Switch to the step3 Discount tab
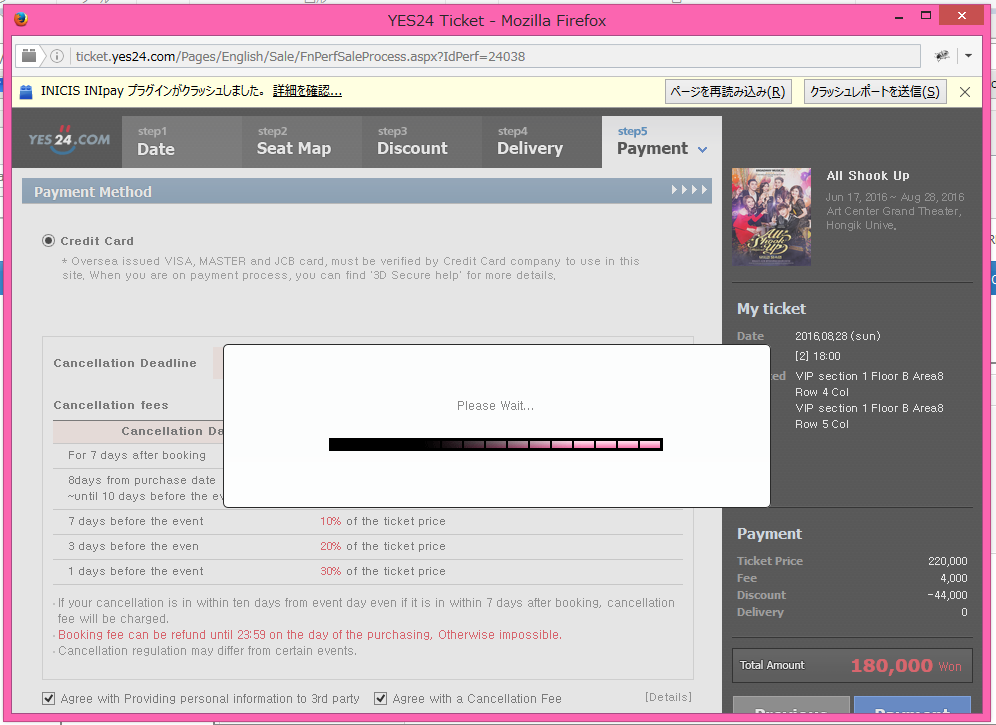996x725 pixels. 422,142
